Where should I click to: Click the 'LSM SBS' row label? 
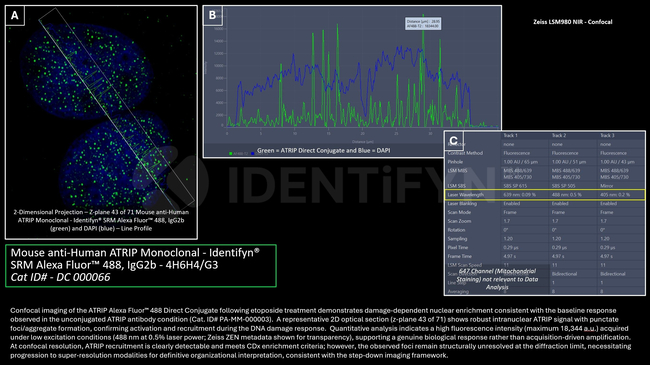[x=456, y=186]
